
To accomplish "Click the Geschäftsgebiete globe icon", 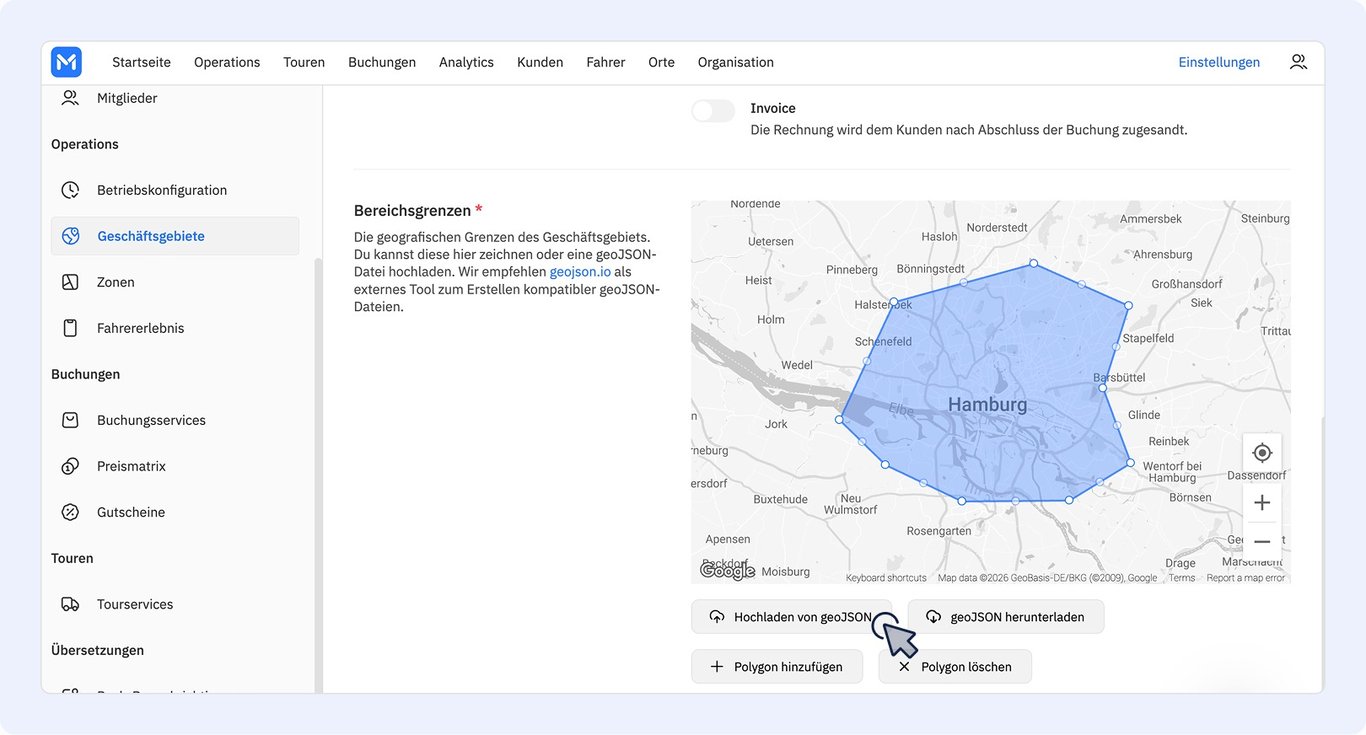I will 70,236.
